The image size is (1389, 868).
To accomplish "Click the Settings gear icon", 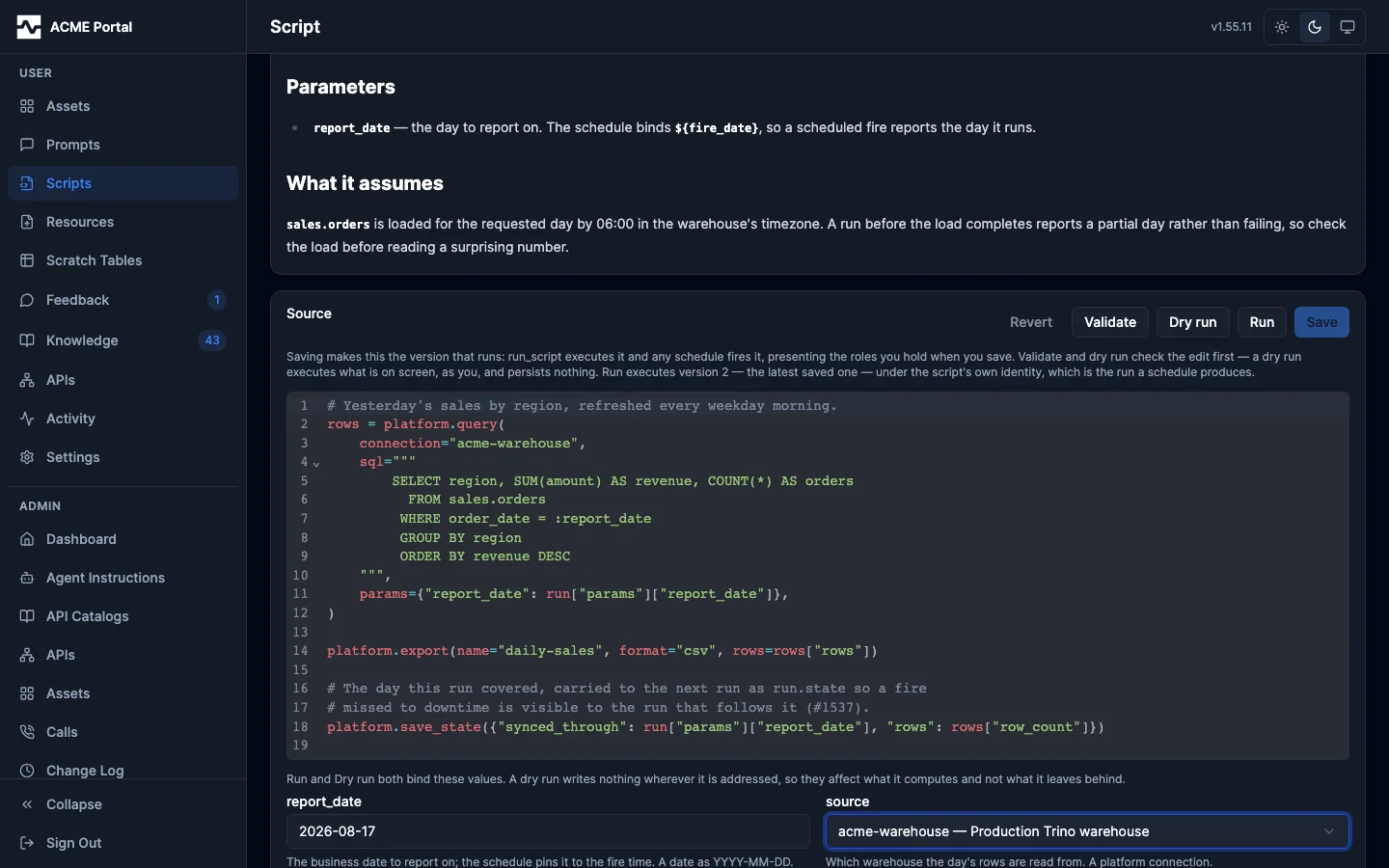I will coord(27,457).
